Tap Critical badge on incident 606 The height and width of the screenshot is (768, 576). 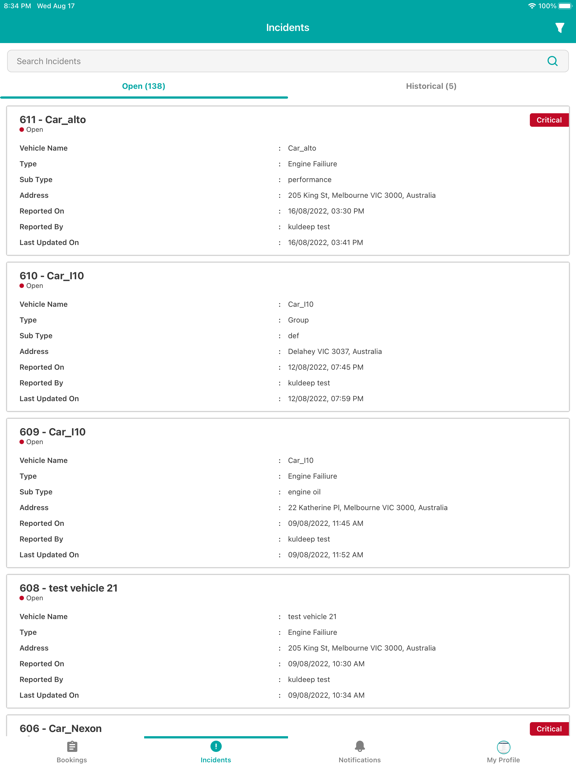(x=549, y=729)
